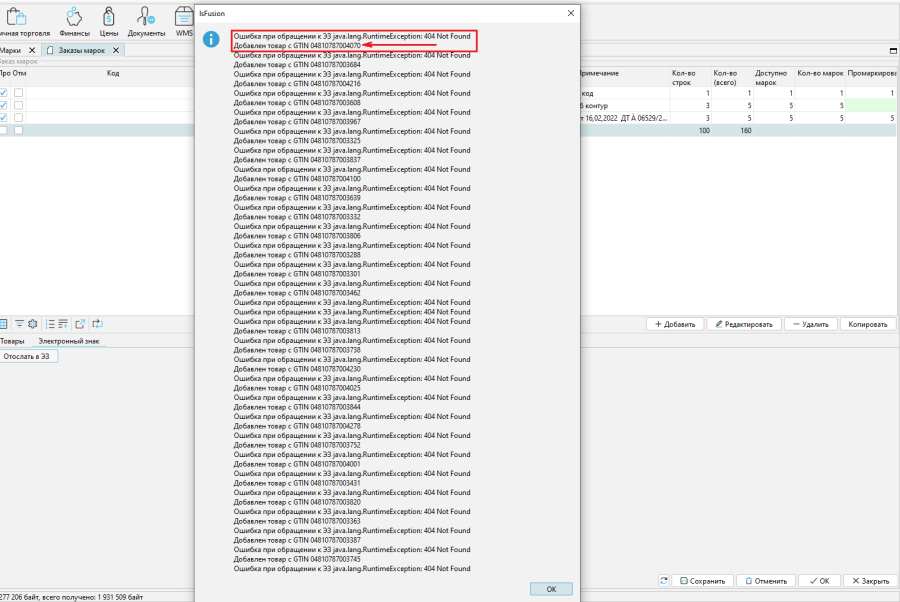Click the Добавить button

tap(674, 324)
